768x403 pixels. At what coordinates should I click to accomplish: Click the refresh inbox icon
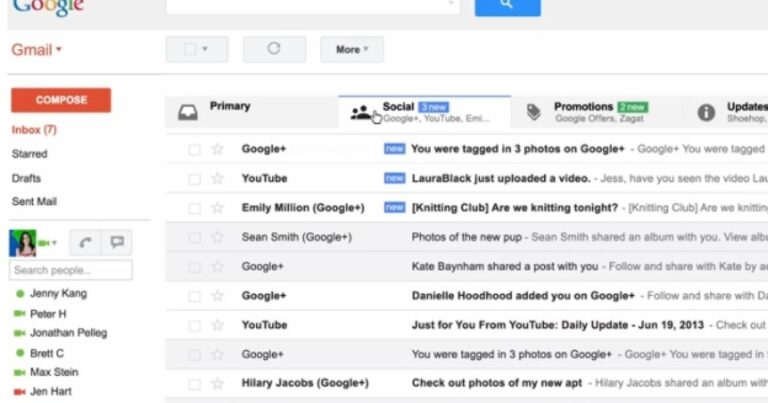[274, 48]
